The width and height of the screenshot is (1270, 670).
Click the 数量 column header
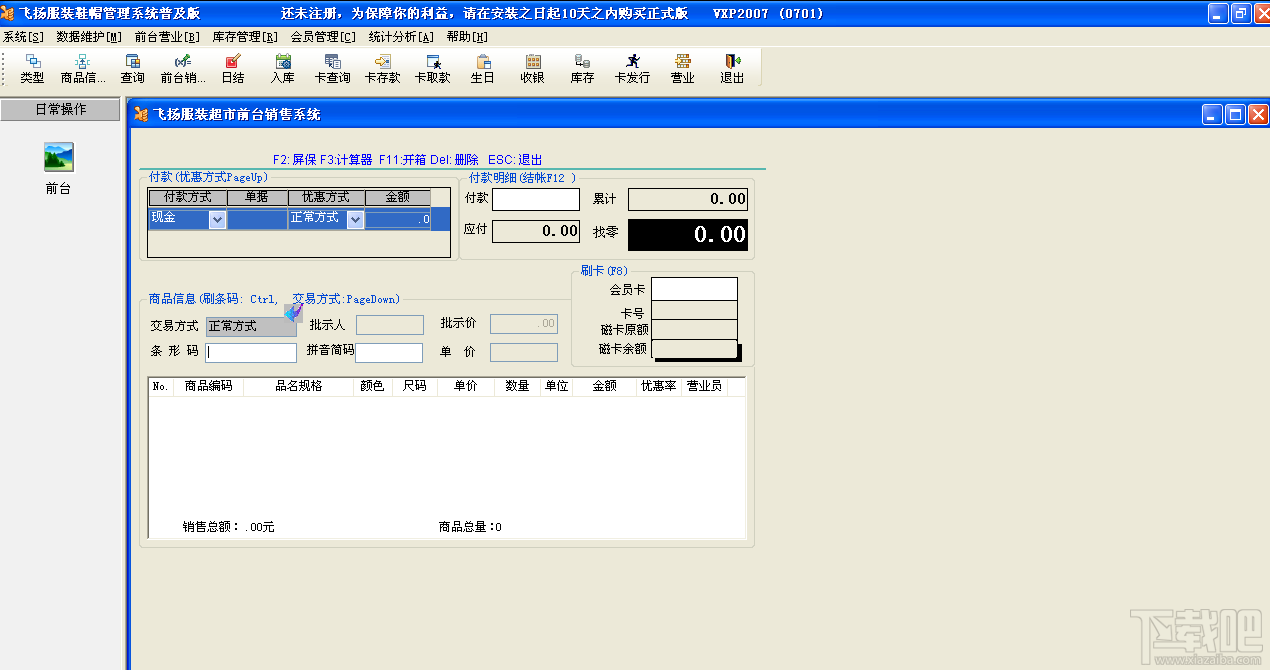point(517,386)
